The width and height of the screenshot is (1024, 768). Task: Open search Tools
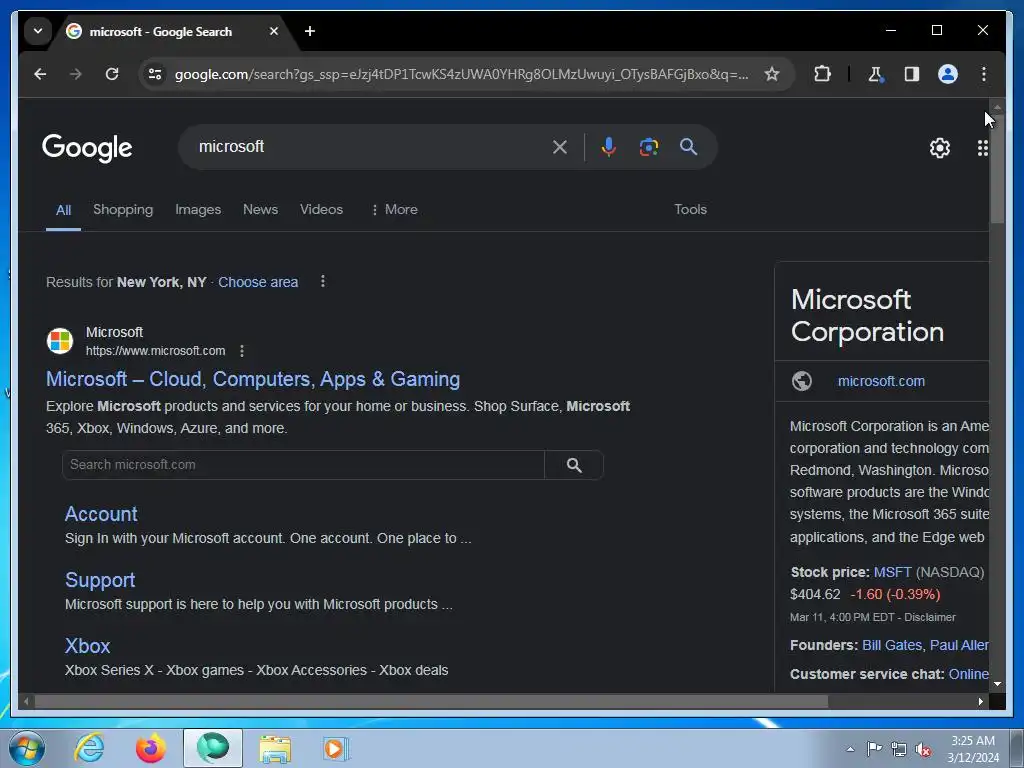[x=690, y=210]
